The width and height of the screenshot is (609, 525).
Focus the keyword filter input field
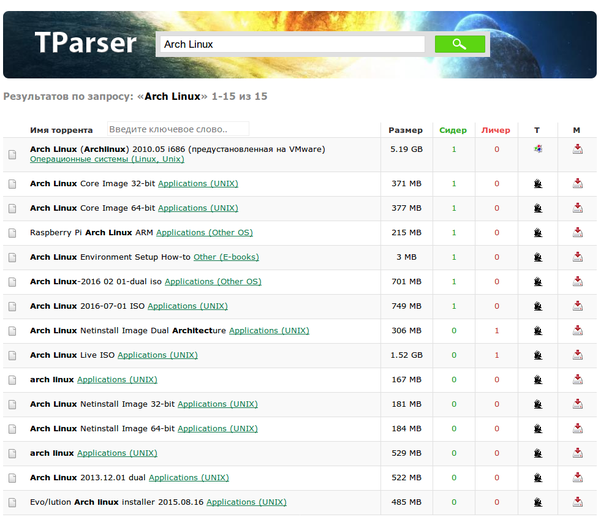tap(178, 129)
